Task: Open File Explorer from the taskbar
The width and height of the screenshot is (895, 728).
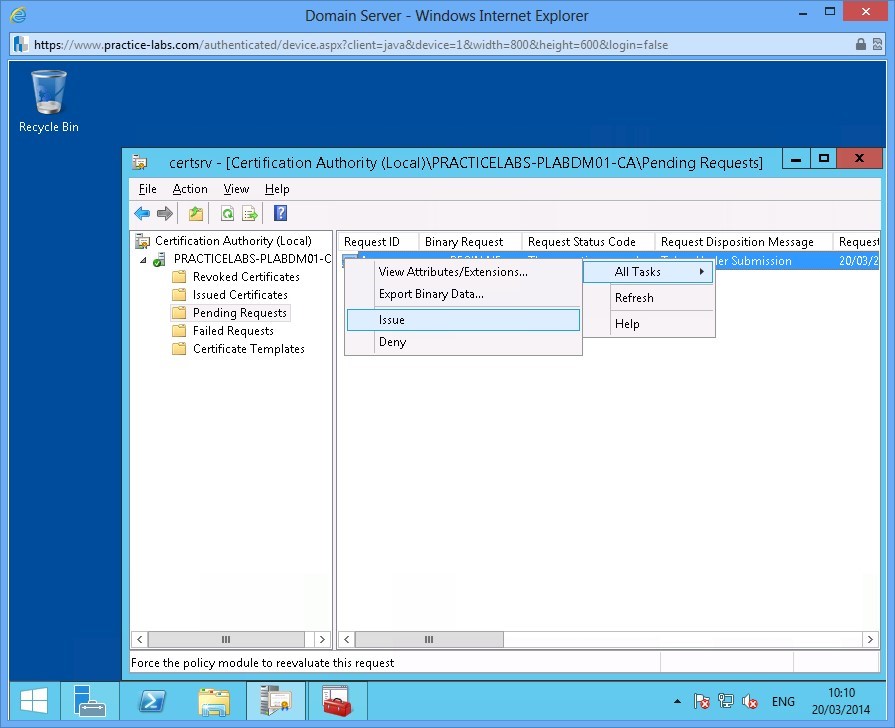Action: pos(214,705)
